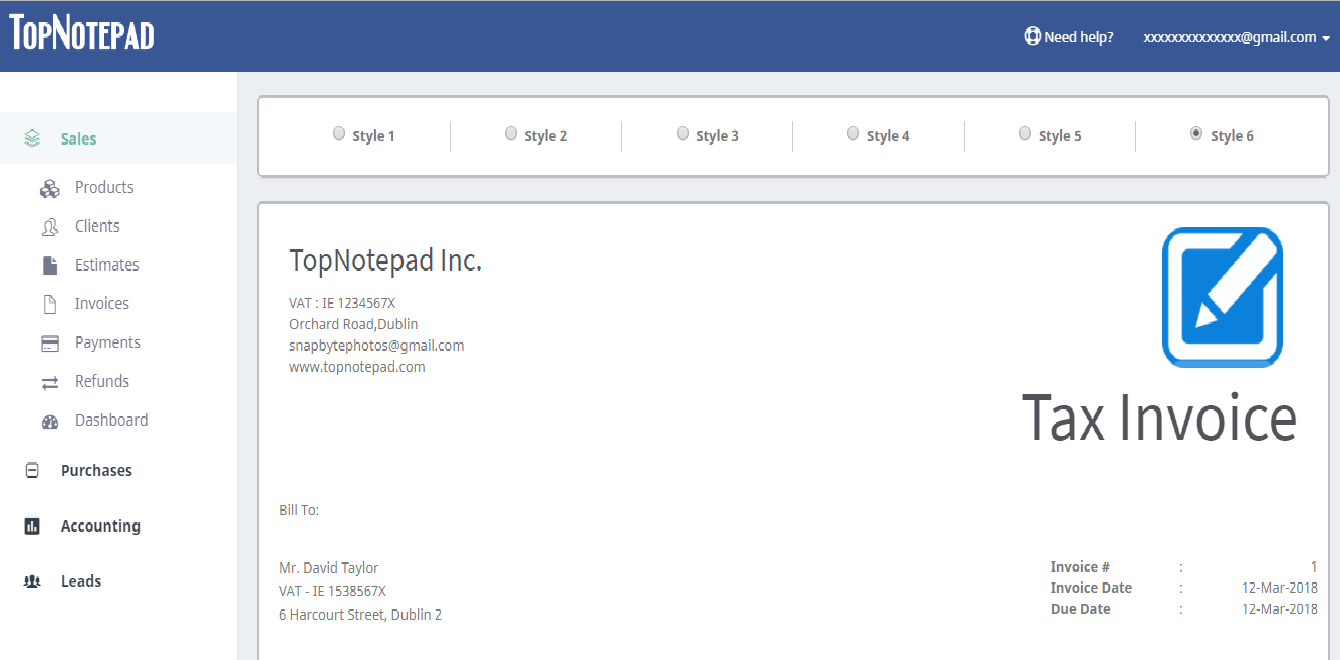Click the Dashboard gauge icon
The width and height of the screenshot is (1340, 660).
[50, 421]
